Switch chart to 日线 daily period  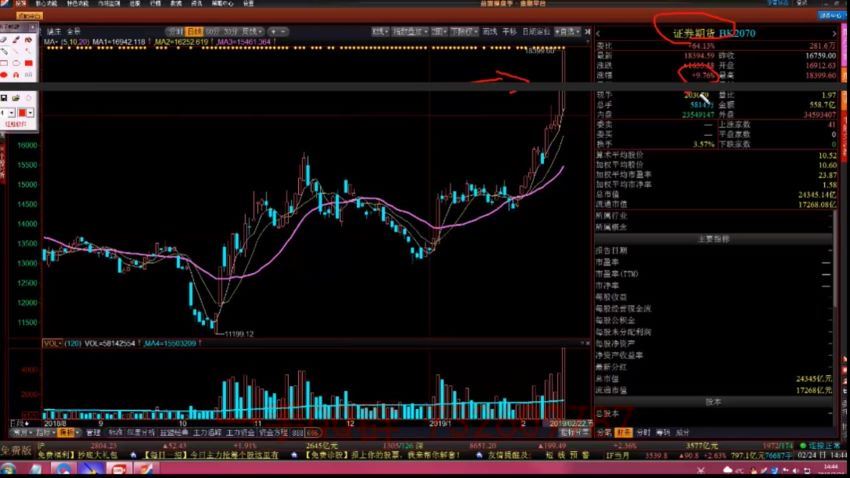(194, 31)
